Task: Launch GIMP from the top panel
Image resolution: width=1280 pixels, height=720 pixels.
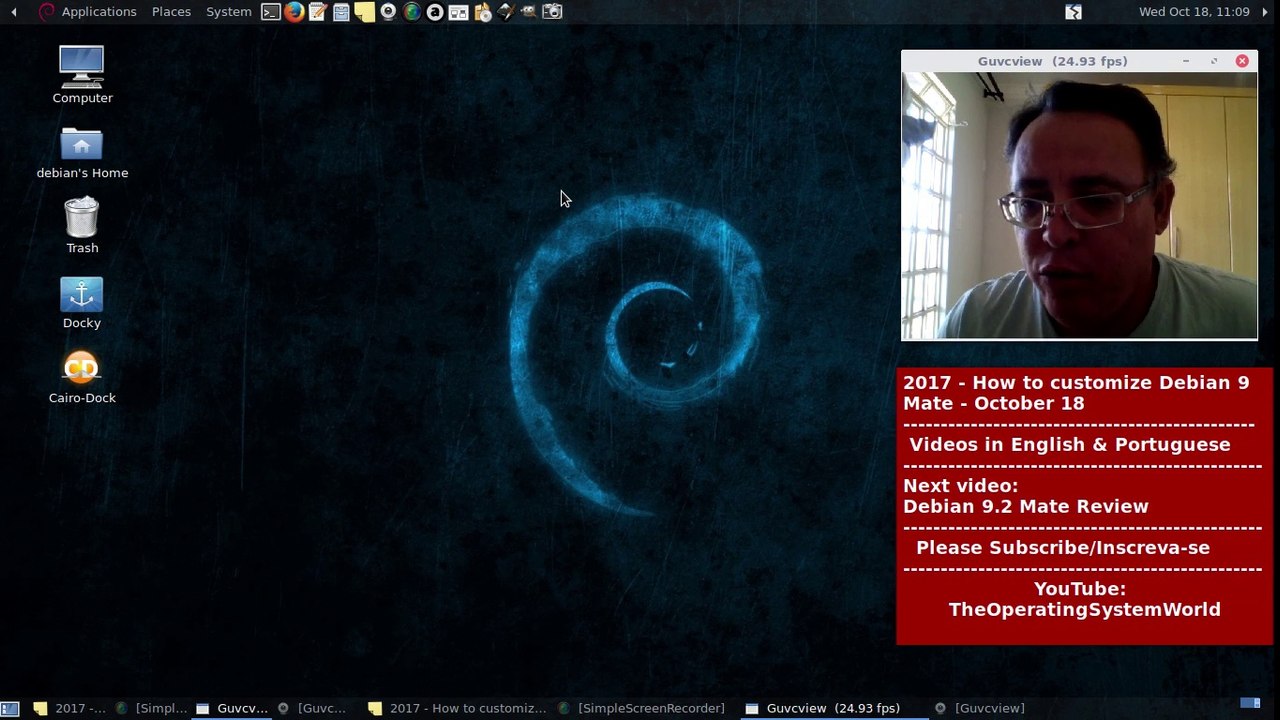Action: click(529, 12)
